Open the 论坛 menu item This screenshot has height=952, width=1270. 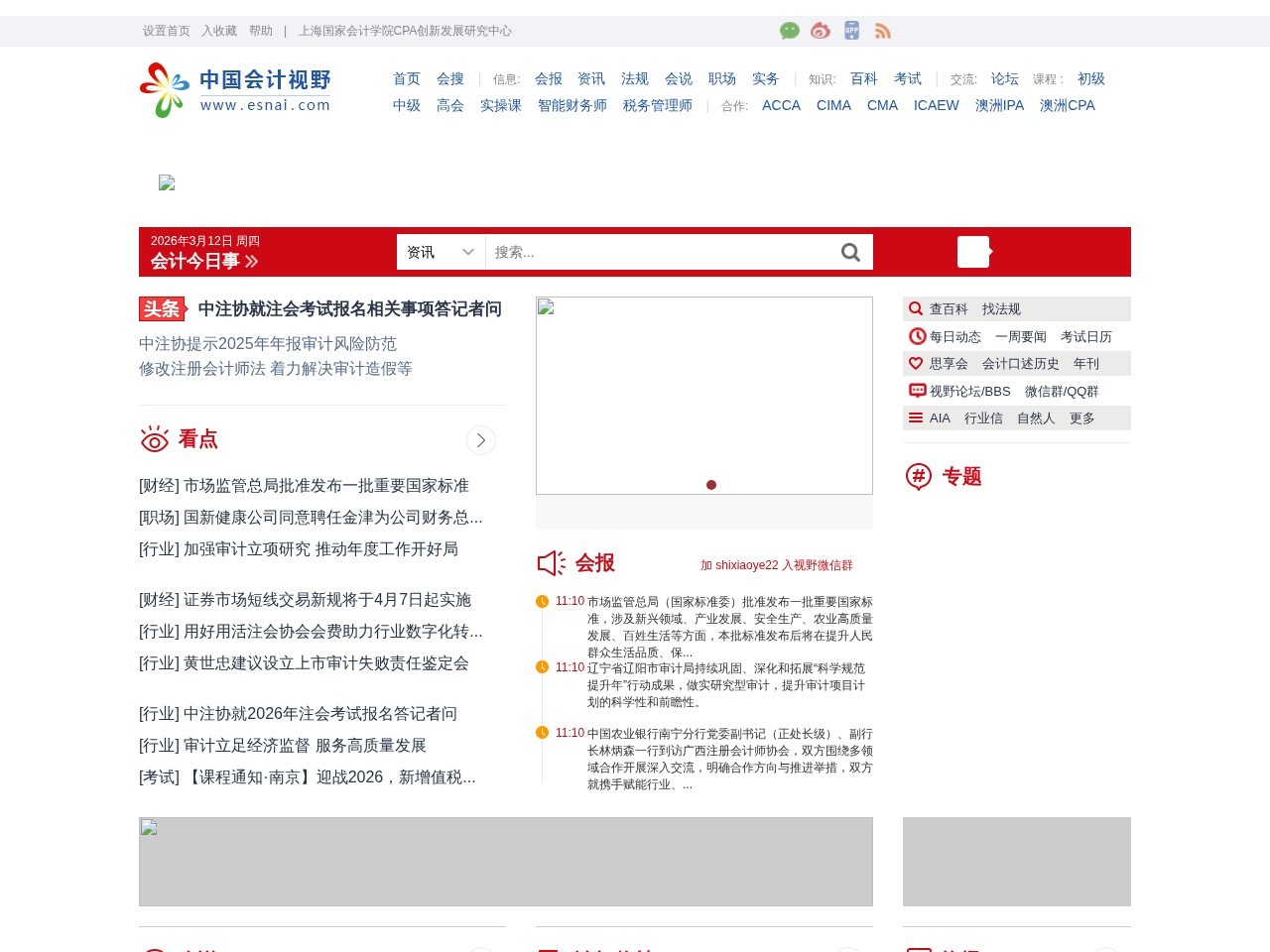point(1003,78)
